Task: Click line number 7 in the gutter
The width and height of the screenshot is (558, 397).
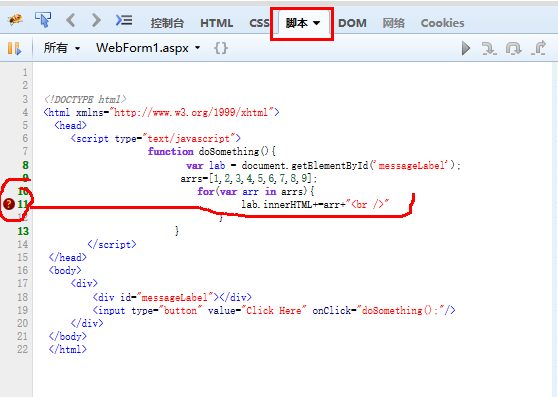Action: tap(25, 152)
